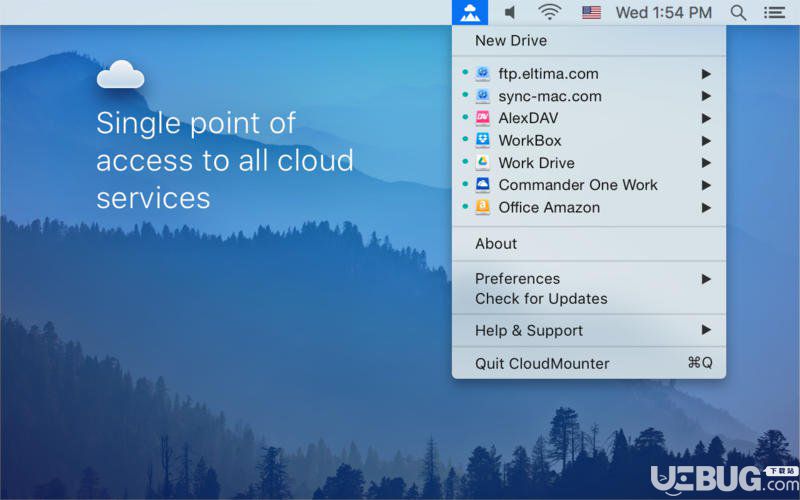Expand the Office Amazon submenu arrow
Screen dimensions: 800x500
[706, 208]
